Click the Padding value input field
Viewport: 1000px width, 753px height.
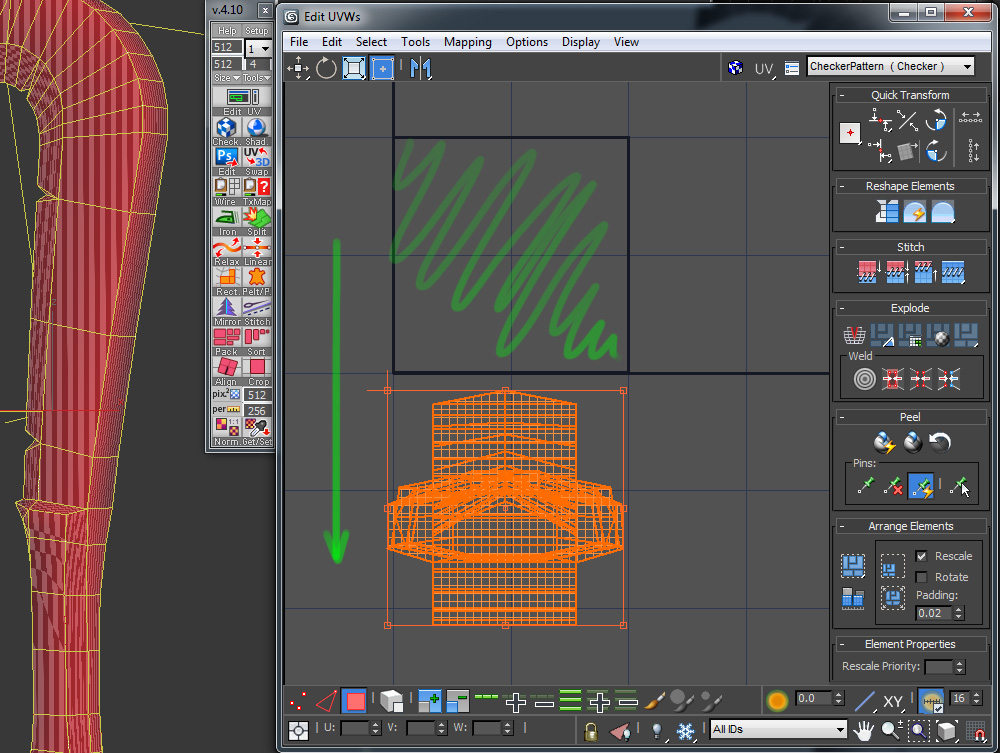[x=934, y=613]
